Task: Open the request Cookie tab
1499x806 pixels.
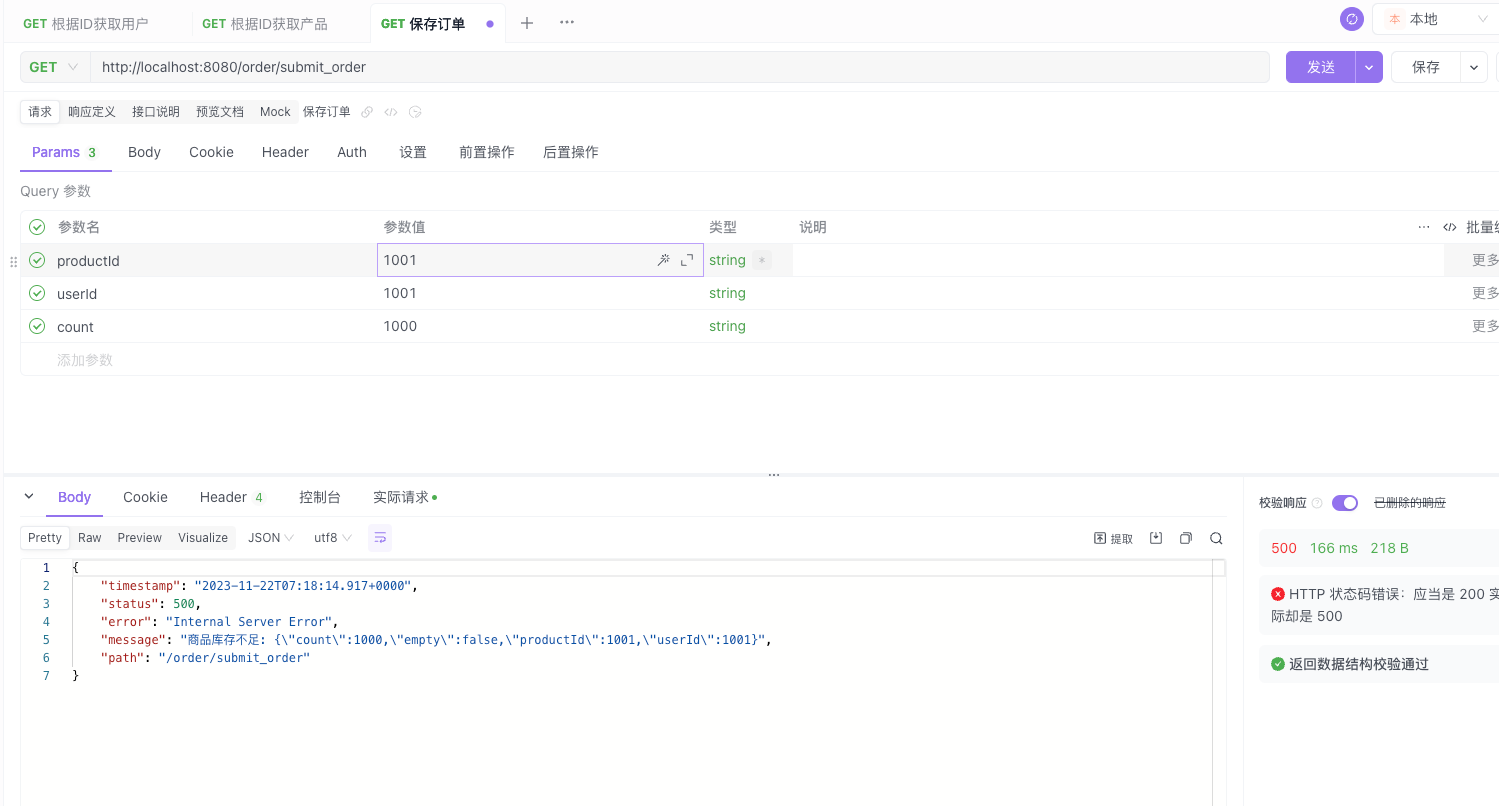Action: (x=211, y=152)
